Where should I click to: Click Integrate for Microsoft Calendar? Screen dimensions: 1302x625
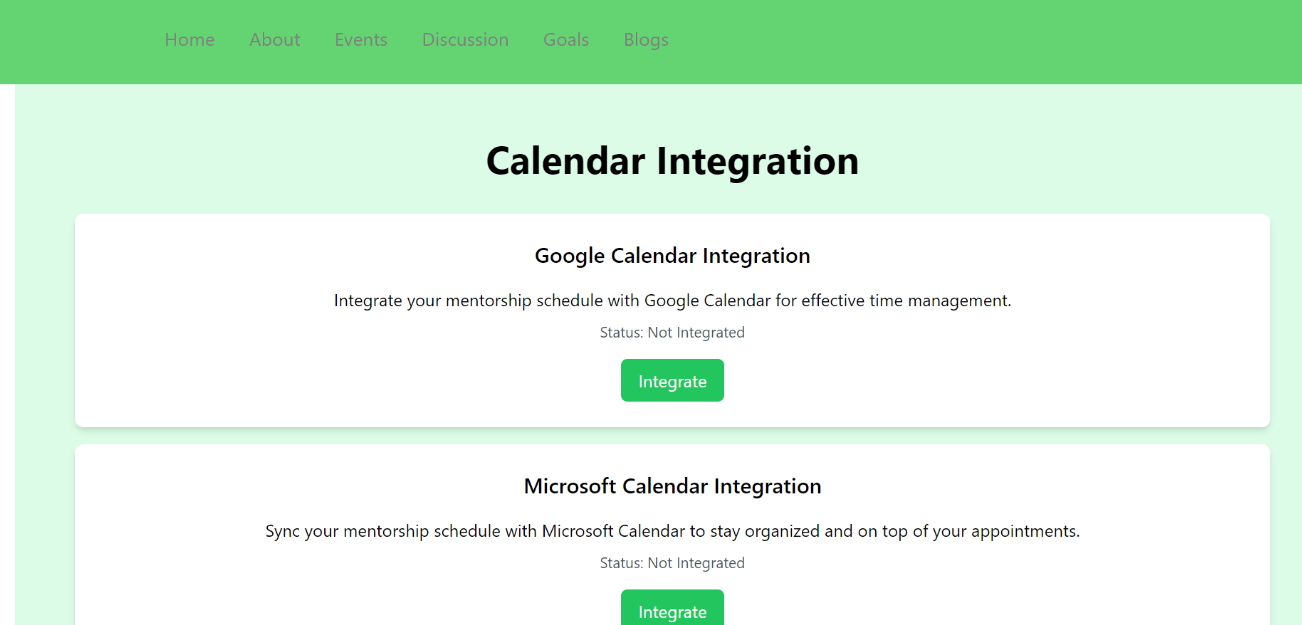pos(672,610)
